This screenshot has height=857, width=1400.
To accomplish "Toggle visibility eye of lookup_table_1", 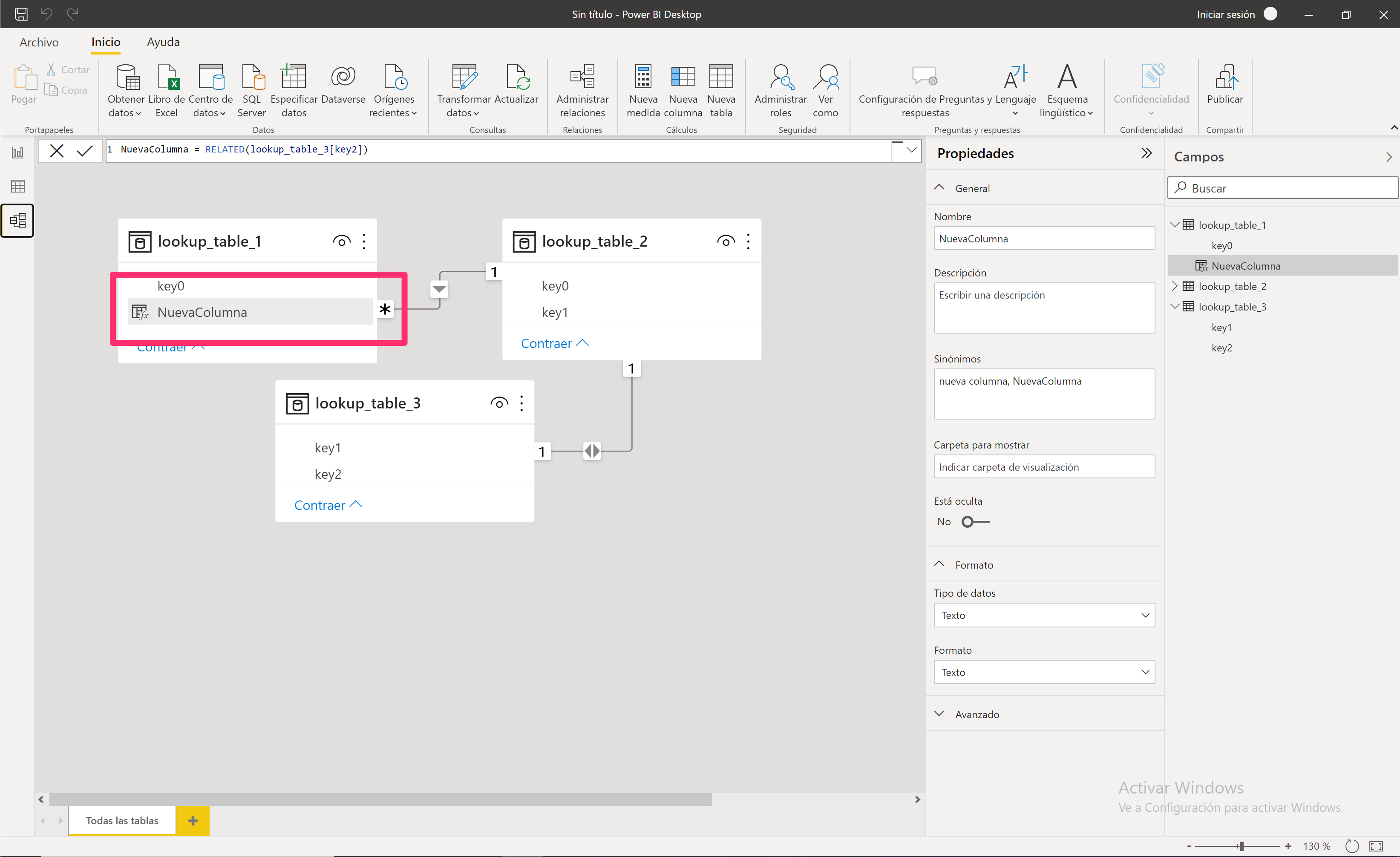I will [341, 241].
